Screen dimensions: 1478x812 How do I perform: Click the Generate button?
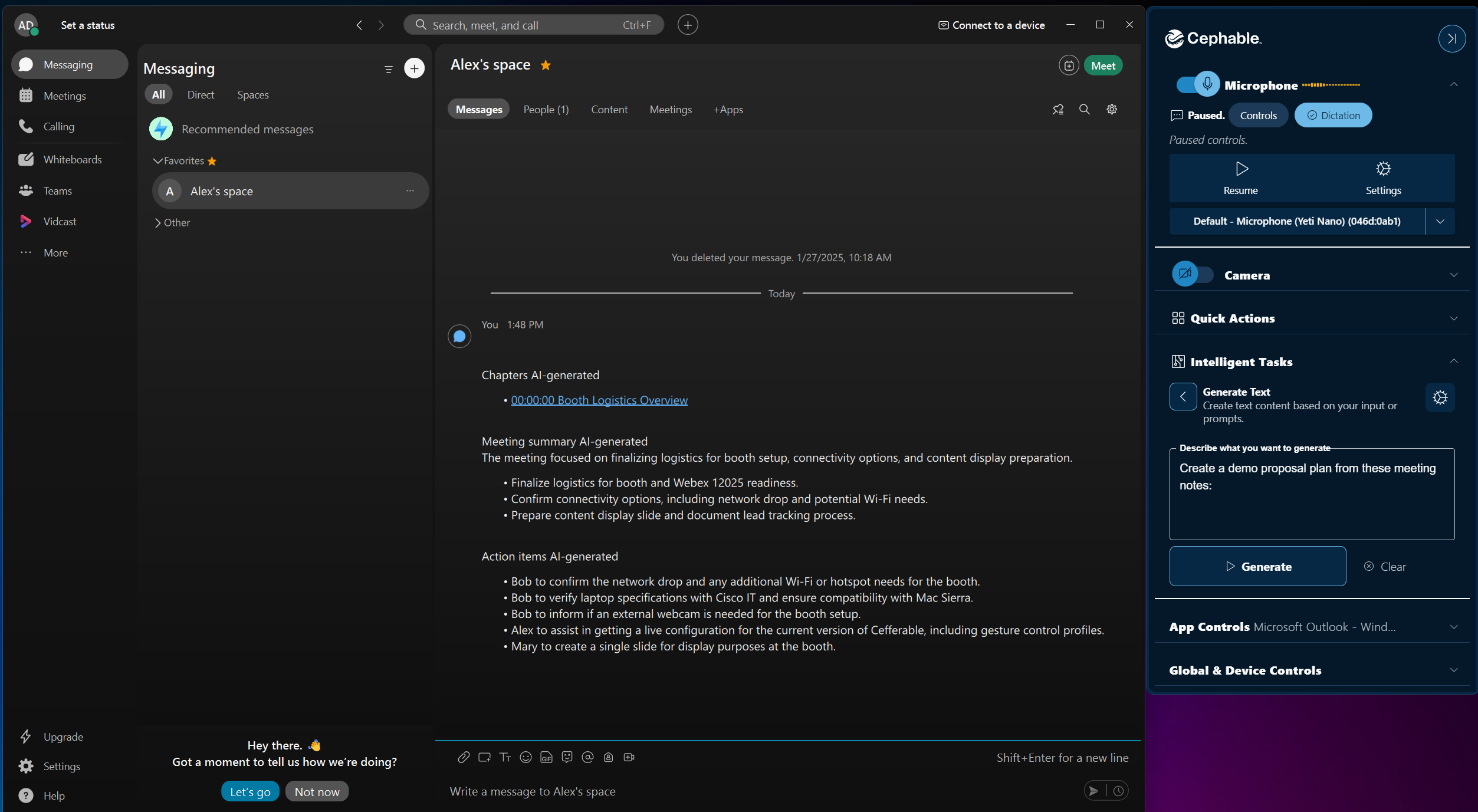1257,566
